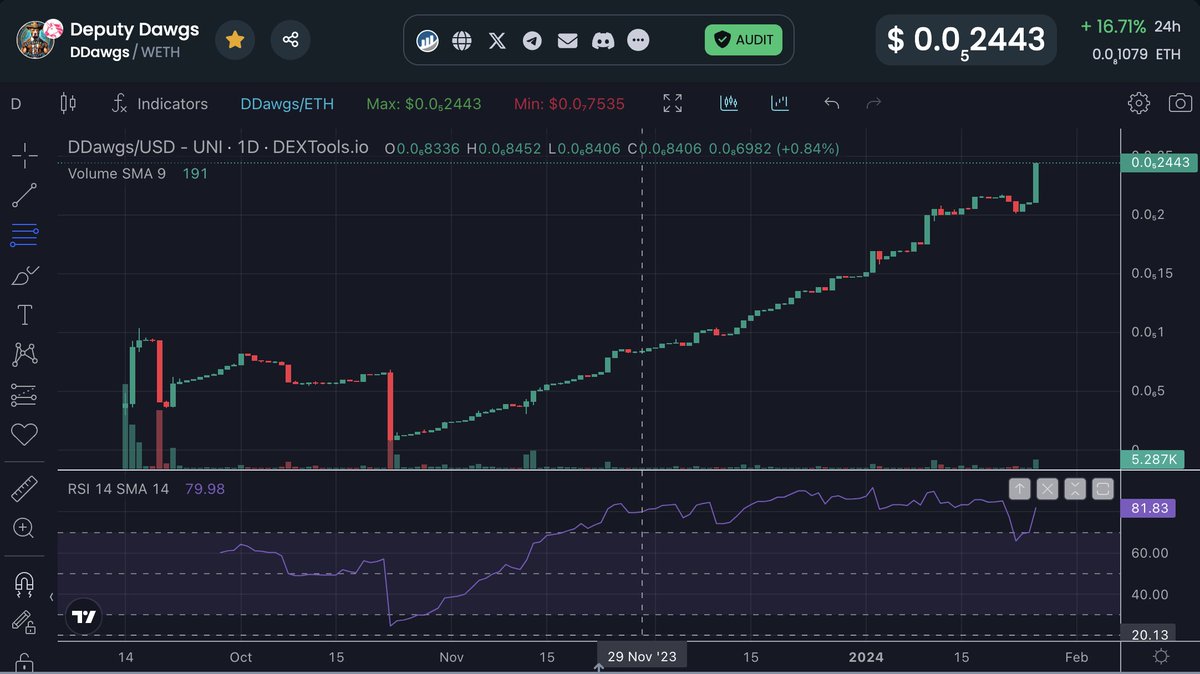Open the Discord link icon
The image size is (1200, 674).
pos(602,41)
